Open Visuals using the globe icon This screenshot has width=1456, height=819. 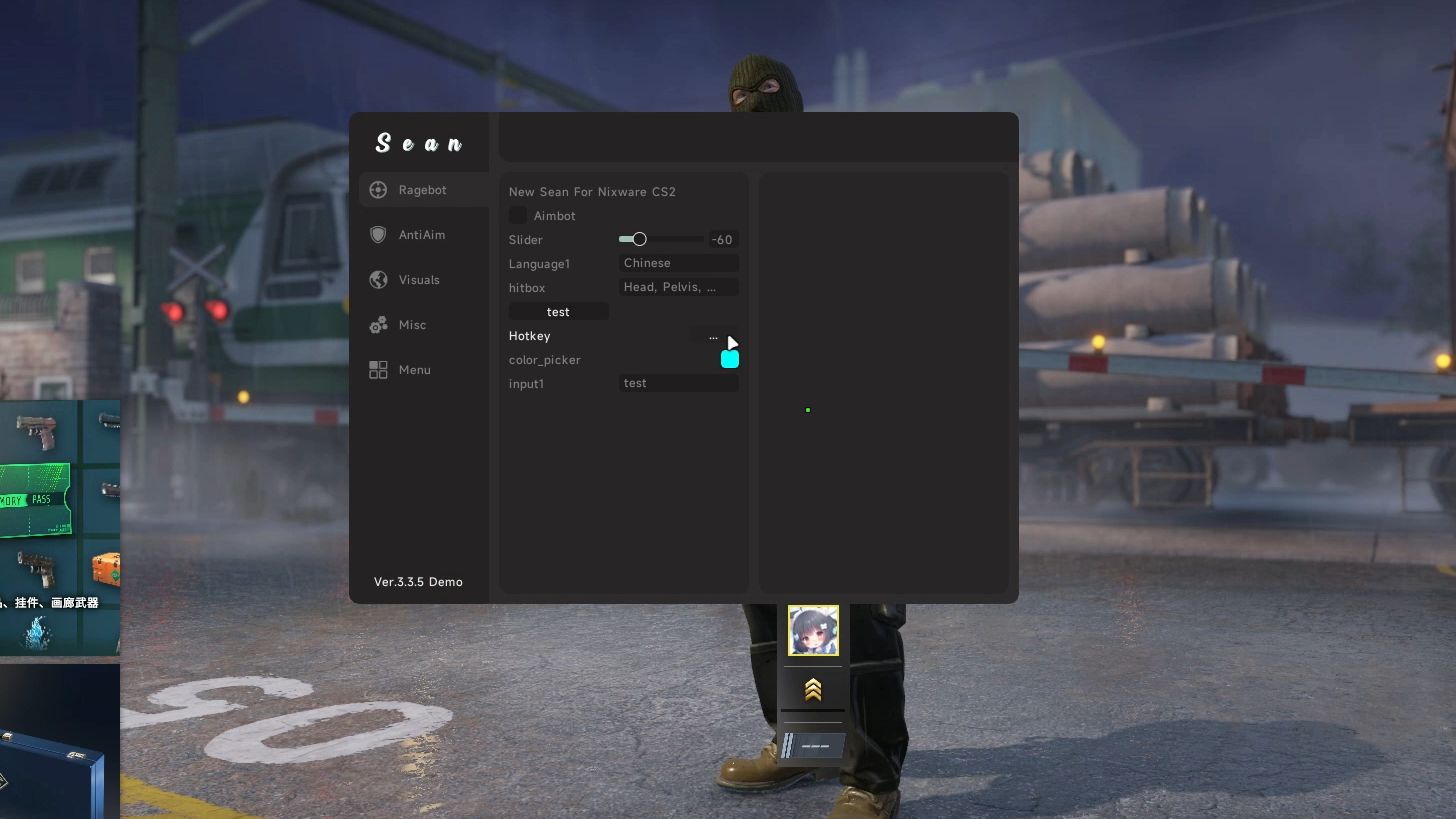[x=378, y=279]
